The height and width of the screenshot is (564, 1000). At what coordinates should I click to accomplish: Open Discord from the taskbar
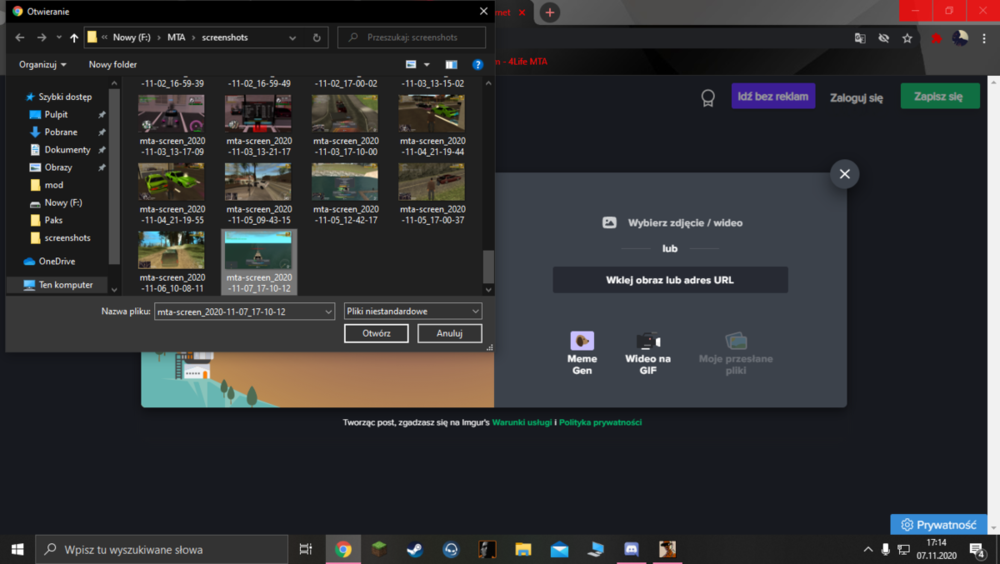coord(631,549)
